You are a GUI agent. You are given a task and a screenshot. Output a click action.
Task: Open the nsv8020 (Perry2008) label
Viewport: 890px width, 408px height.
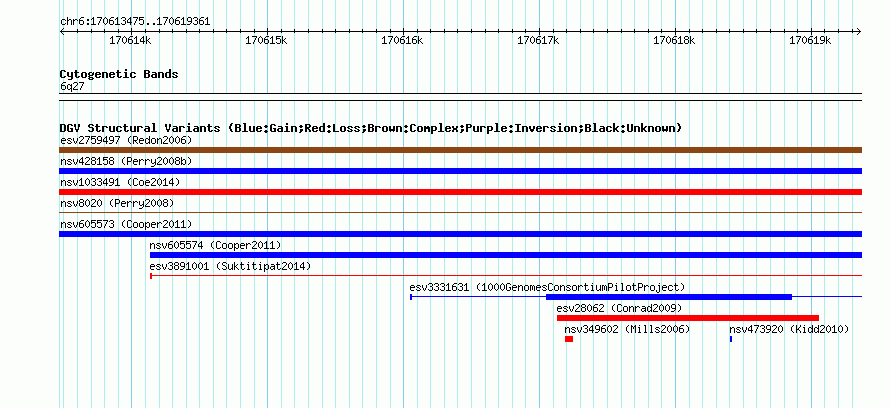pyautogui.click(x=117, y=203)
